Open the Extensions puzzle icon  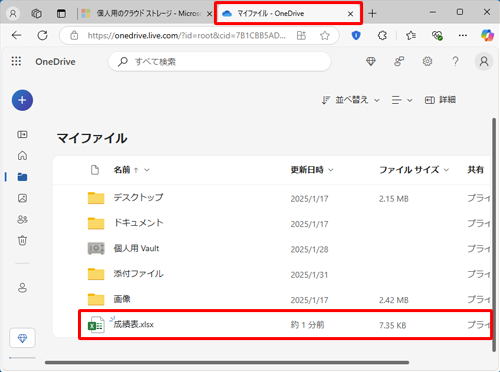(382, 35)
